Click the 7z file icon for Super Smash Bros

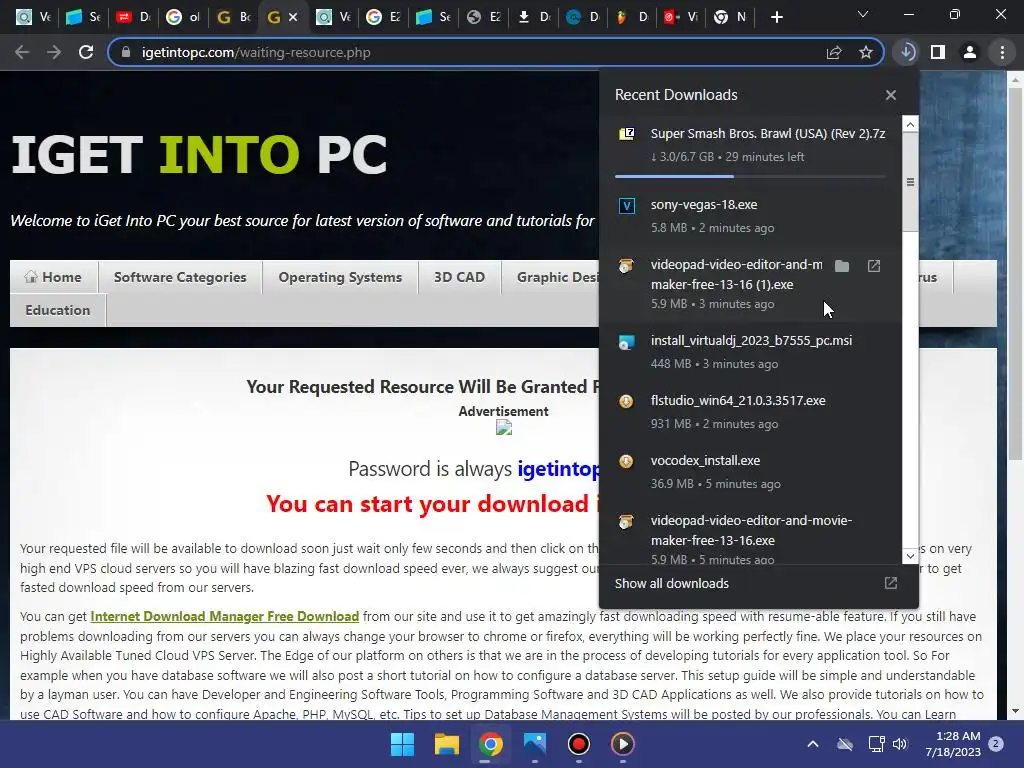click(626, 134)
